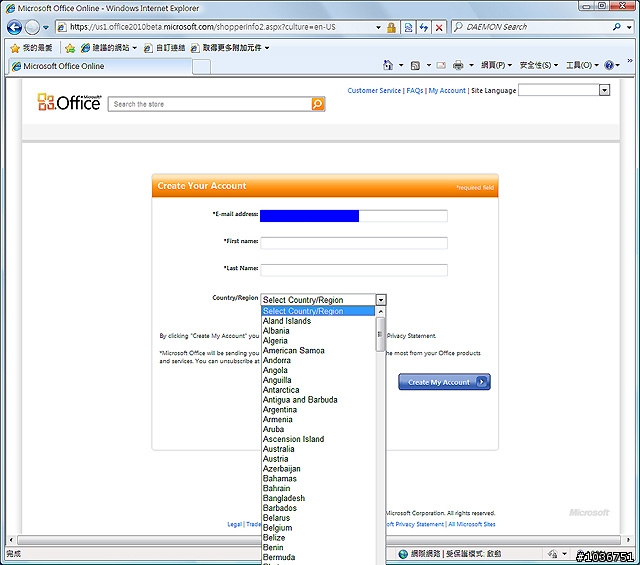
Task: Stop loading with the red X icon
Action: tap(439, 27)
